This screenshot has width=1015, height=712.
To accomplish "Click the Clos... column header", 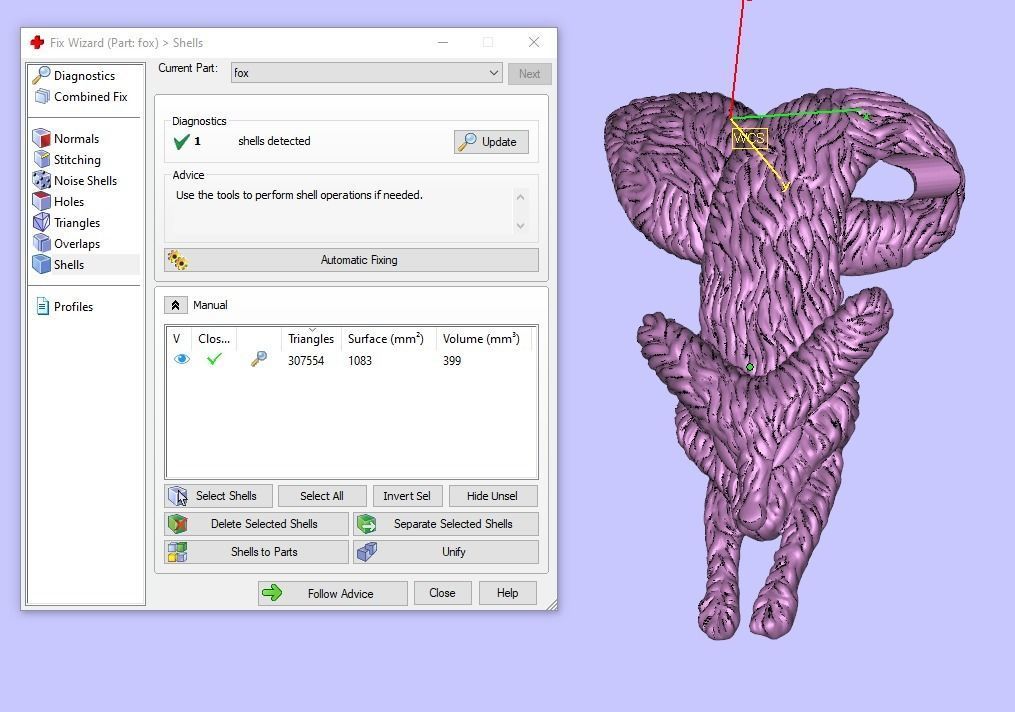I will pos(214,339).
